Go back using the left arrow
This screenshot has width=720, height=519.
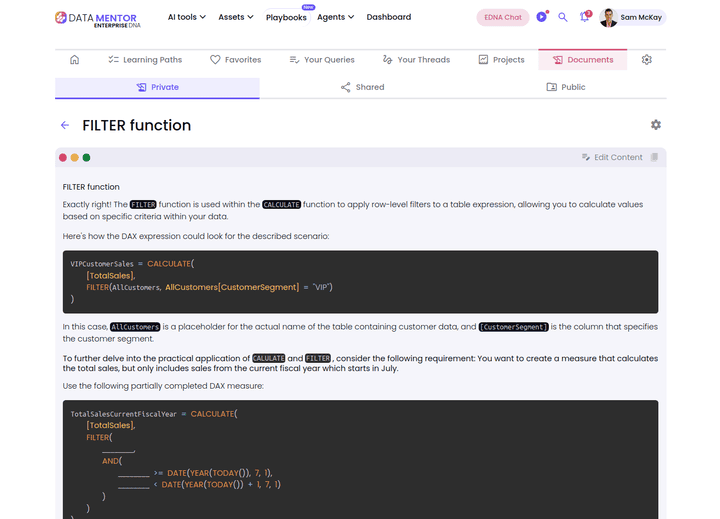pyautogui.click(x=65, y=125)
